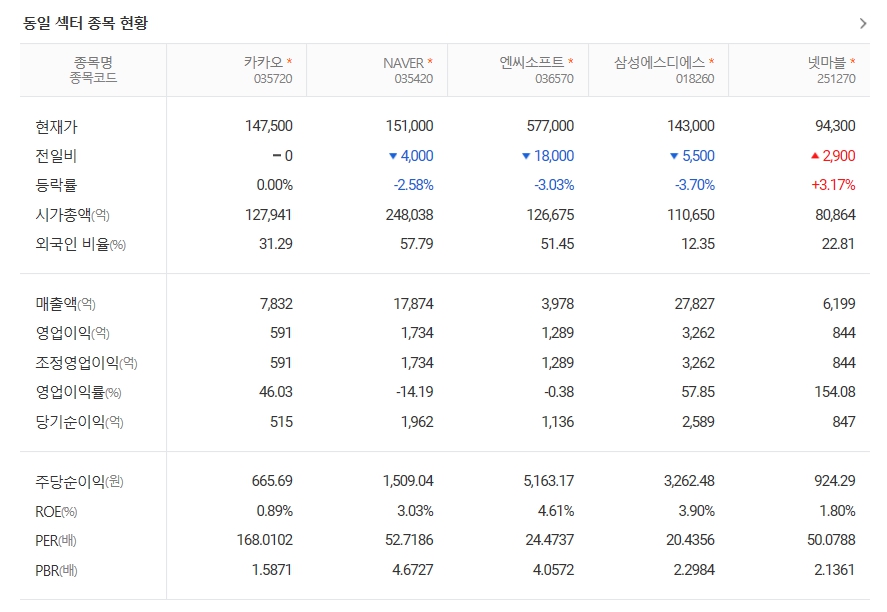Click the orange asterisk next to 삼성에스디에스
The image size is (887, 612).
pyautogui.click(x=712, y=61)
